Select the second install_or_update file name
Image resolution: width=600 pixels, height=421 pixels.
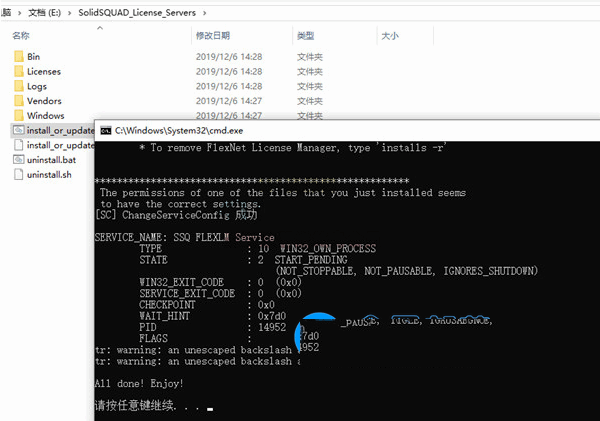click(x=58, y=145)
